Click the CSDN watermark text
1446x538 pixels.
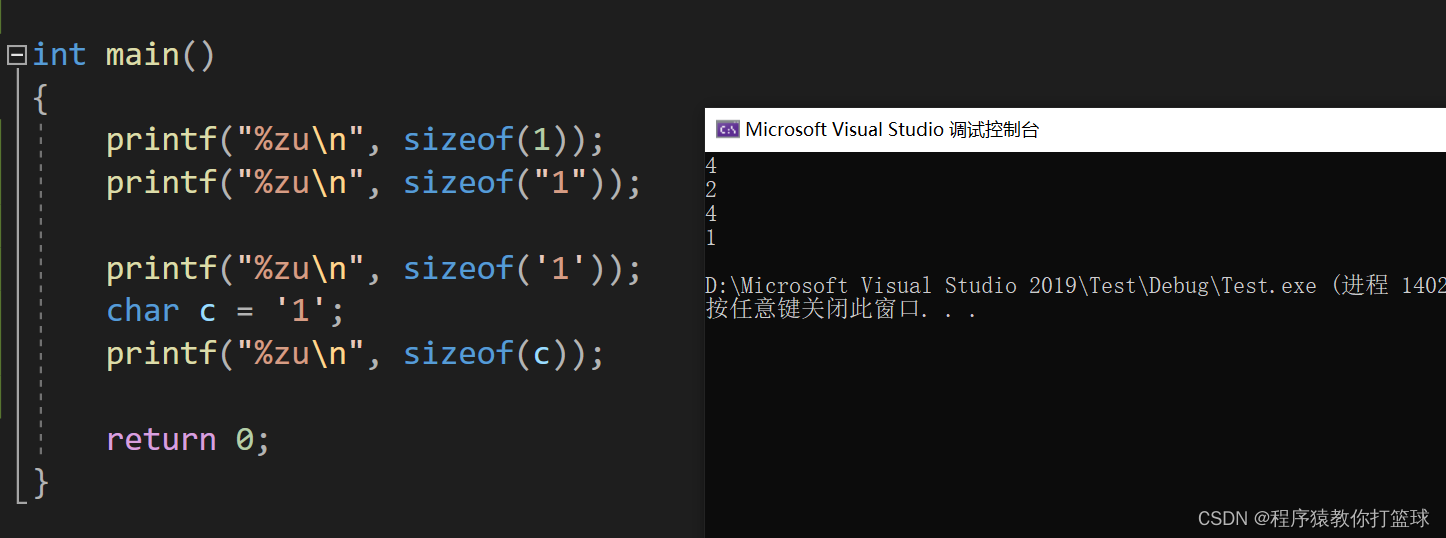[1313, 518]
